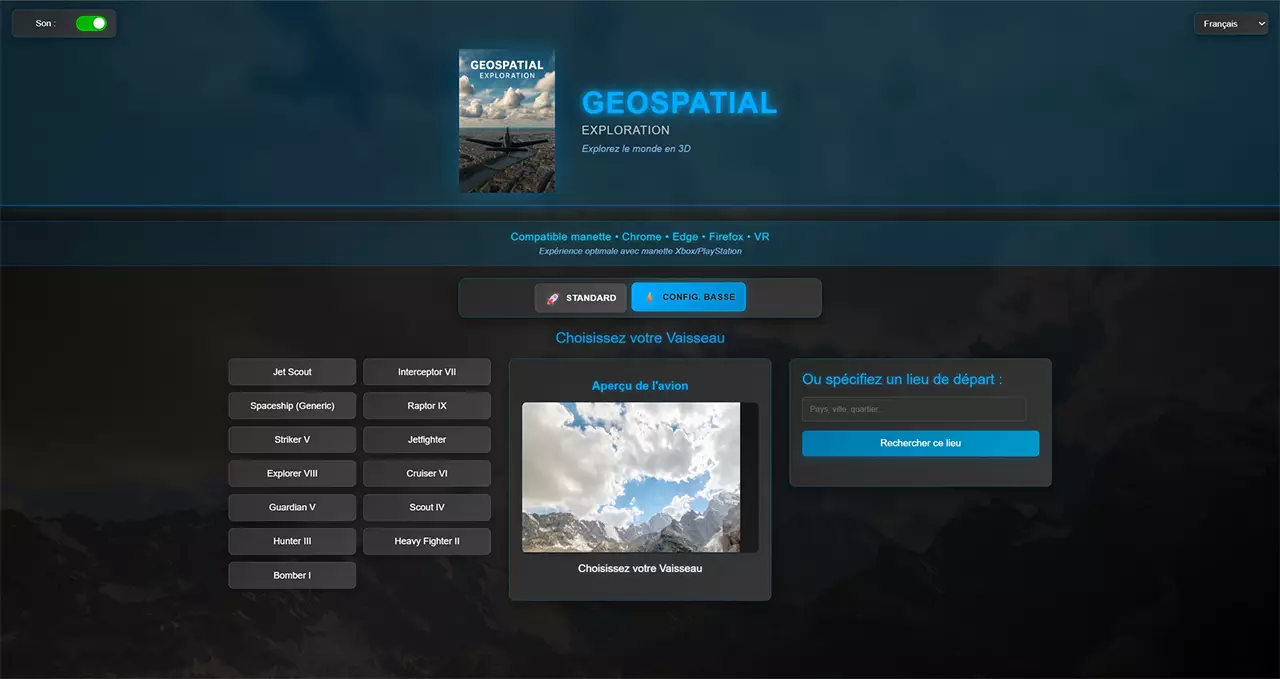Click the Geospatial Exploration logo image

(506, 120)
